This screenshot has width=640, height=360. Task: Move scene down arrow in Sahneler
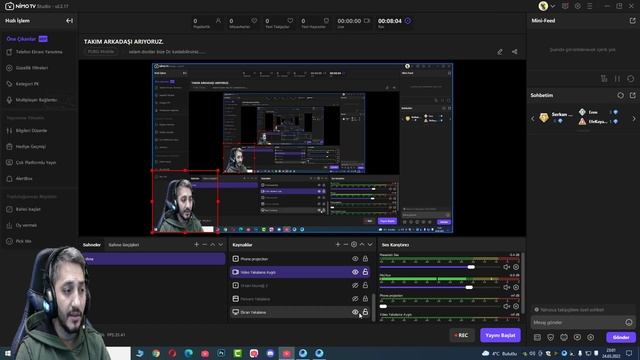tap(221, 244)
